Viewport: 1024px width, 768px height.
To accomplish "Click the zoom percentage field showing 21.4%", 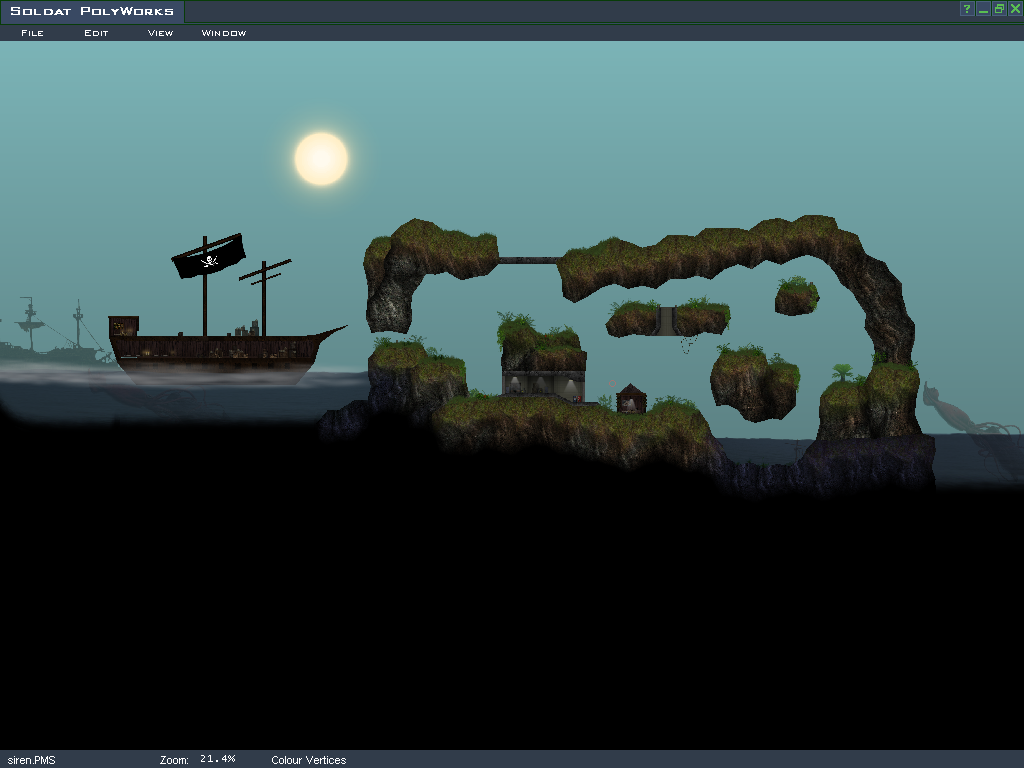I will [x=218, y=759].
